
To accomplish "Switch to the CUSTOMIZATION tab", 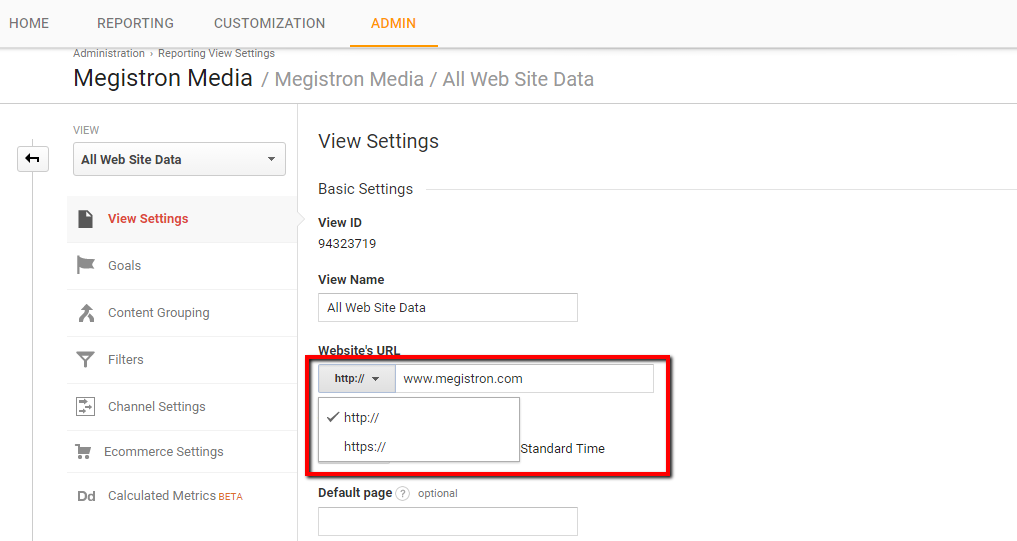I will 270,23.
